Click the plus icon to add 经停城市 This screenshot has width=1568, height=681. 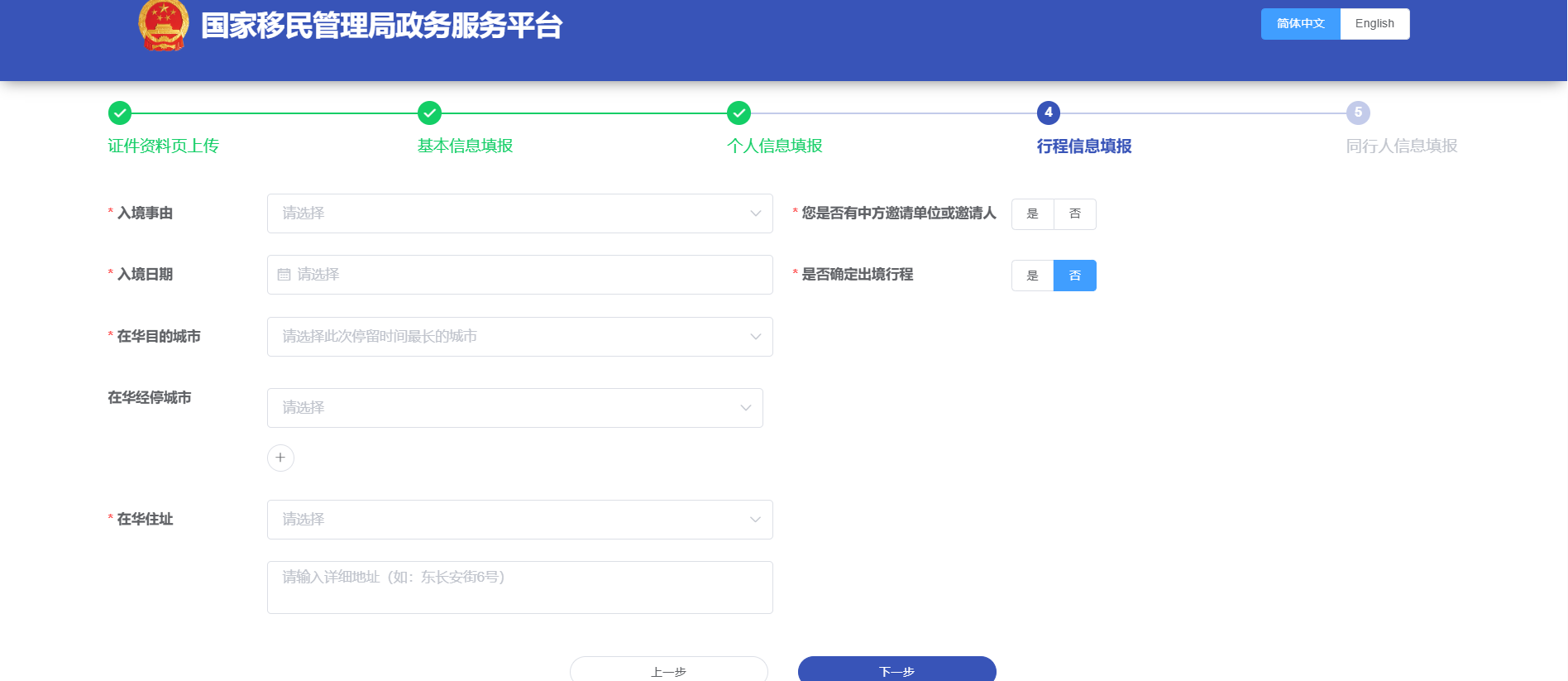click(x=280, y=458)
